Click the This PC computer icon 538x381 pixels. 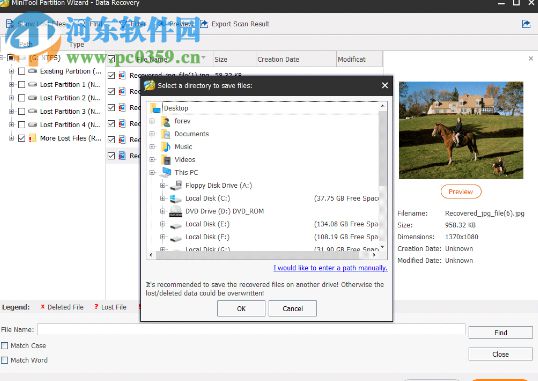pyautogui.click(x=166, y=172)
